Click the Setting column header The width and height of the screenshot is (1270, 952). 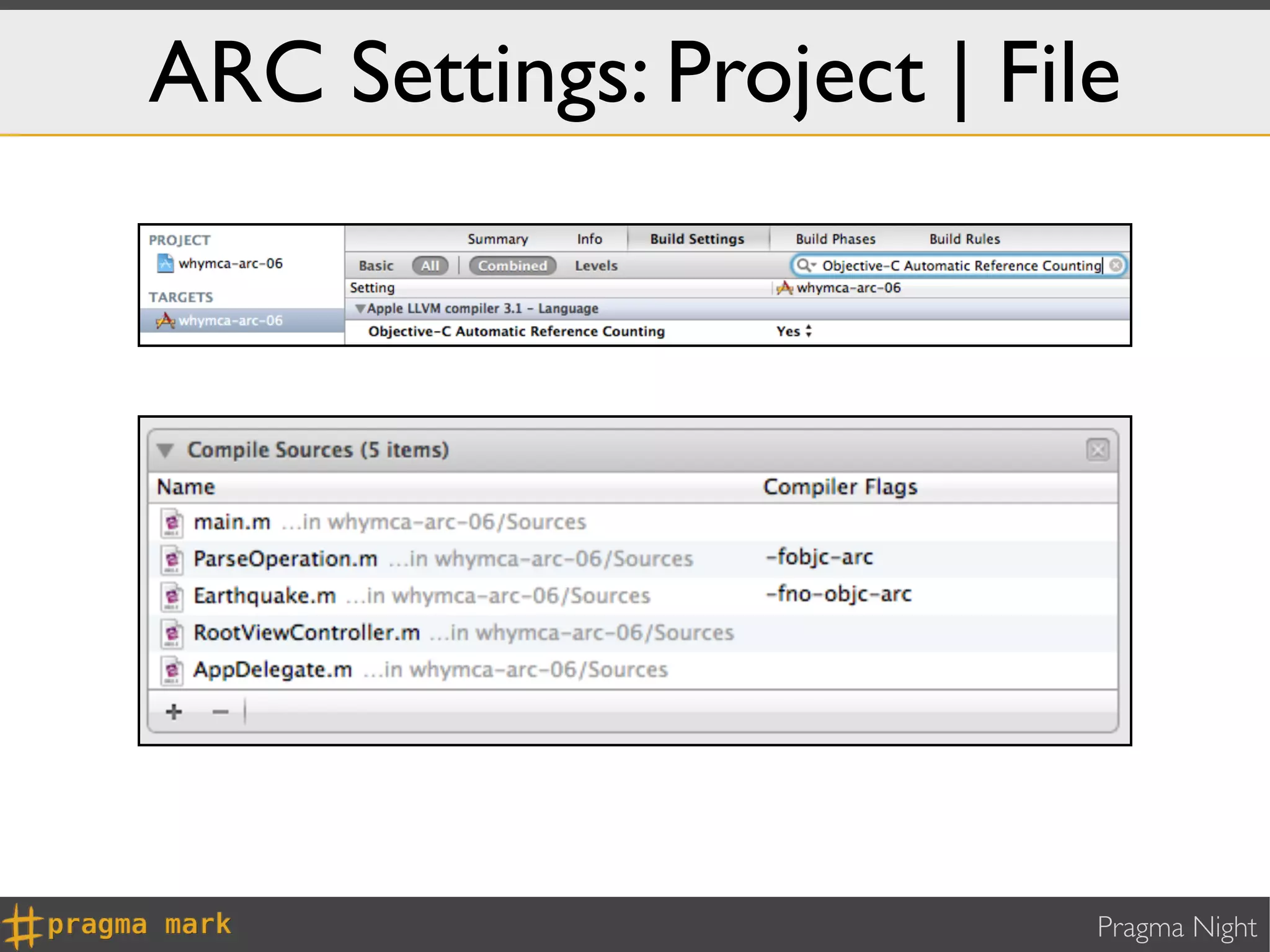click(x=372, y=288)
